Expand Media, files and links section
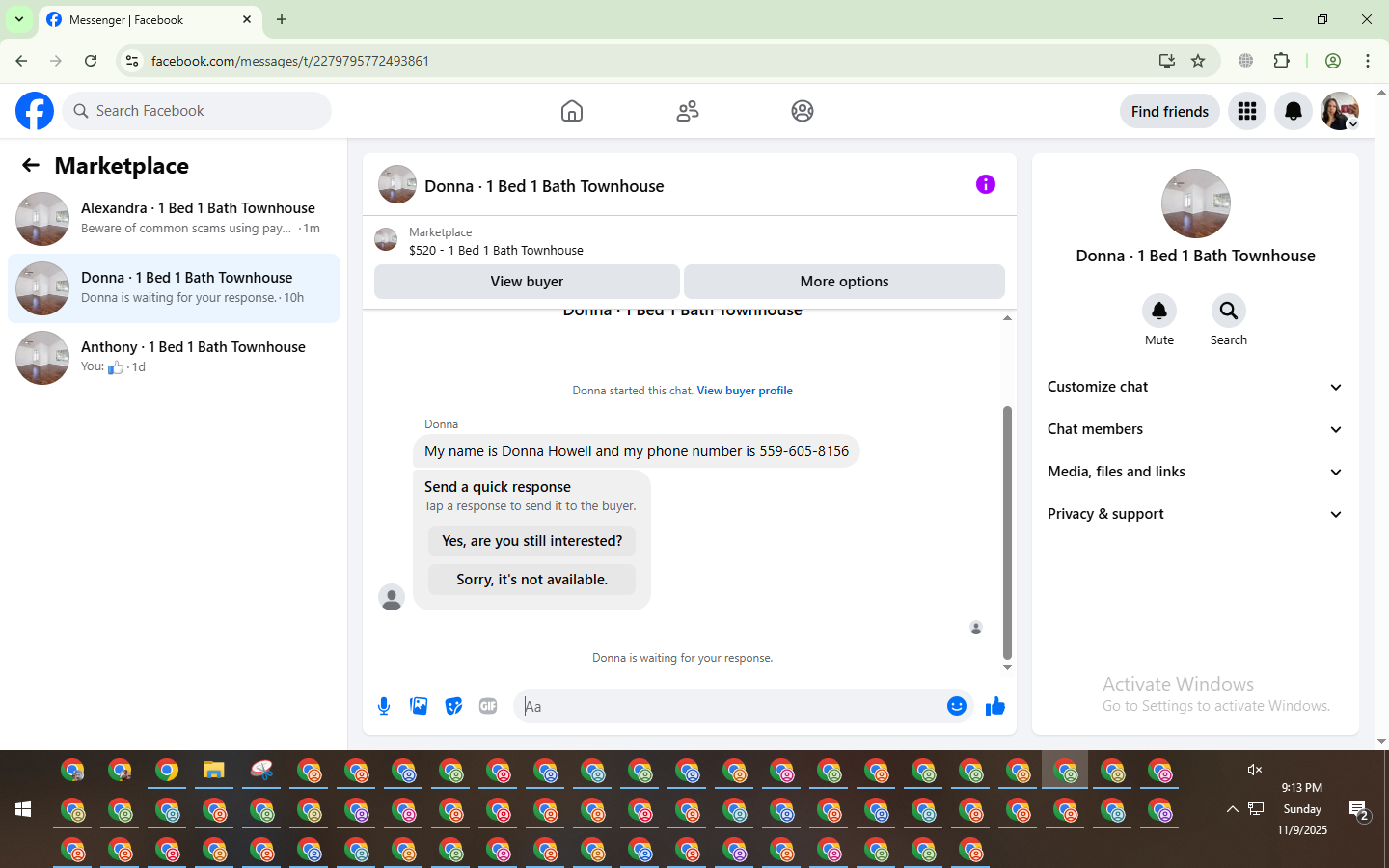Viewport: 1389px width, 868px height. pos(1196,472)
